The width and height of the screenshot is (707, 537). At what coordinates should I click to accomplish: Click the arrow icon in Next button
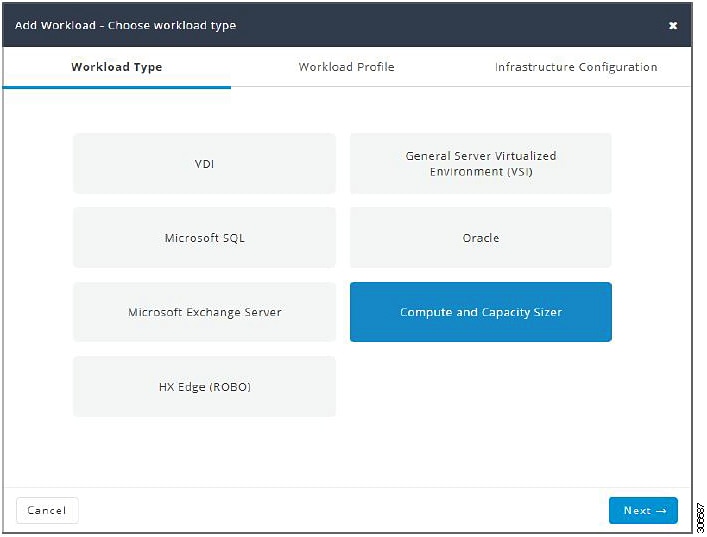tap(661, 511)
